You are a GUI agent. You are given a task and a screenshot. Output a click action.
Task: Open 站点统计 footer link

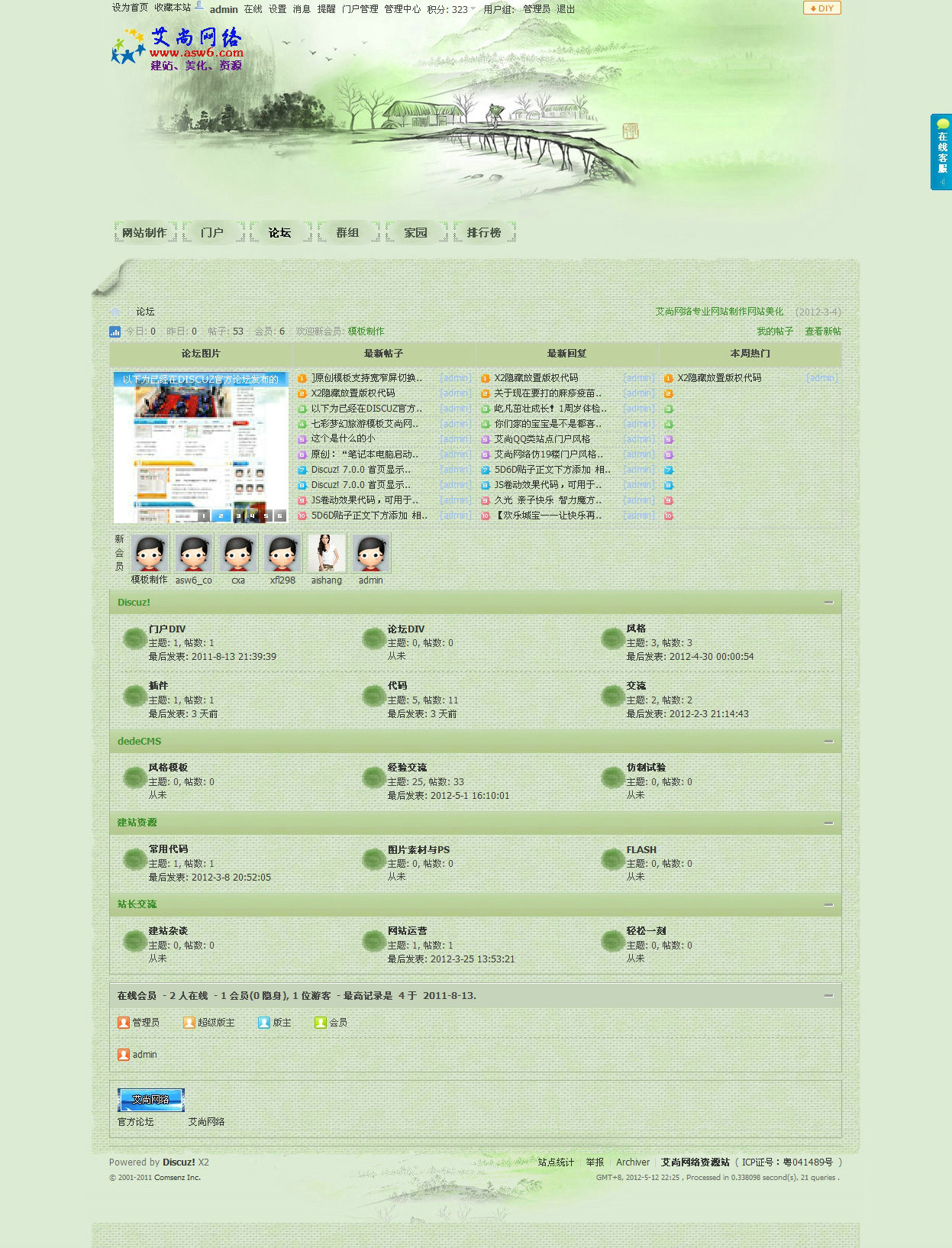click(x=556, y=1162)
